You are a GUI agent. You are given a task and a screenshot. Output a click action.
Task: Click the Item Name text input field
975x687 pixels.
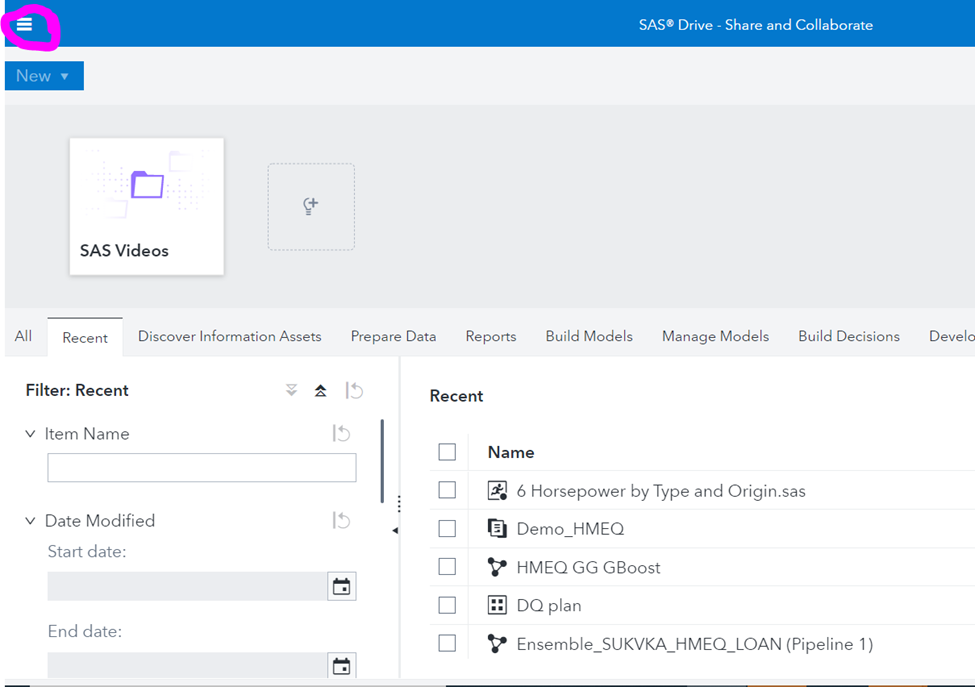click(x=201, y=468)
